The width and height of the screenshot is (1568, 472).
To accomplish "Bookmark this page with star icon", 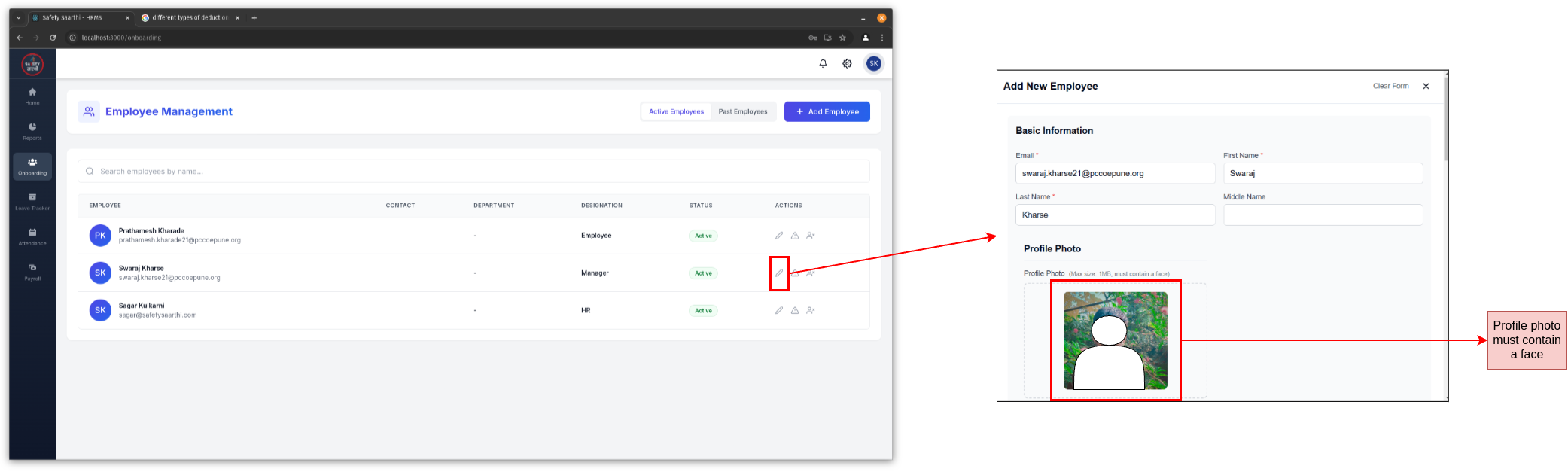I will coord(842,38).
